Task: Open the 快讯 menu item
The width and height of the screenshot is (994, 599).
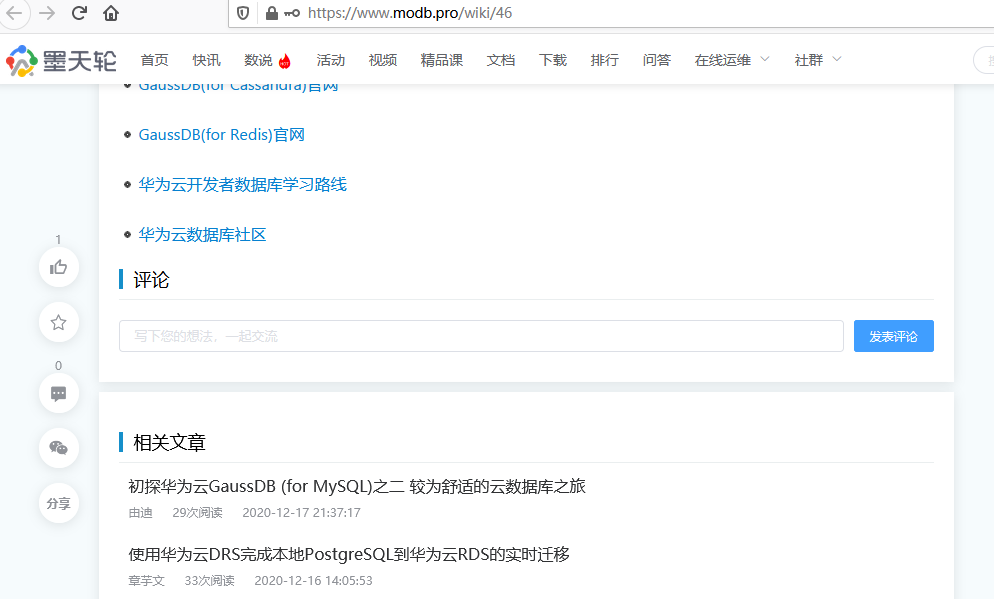Action: 207,60
